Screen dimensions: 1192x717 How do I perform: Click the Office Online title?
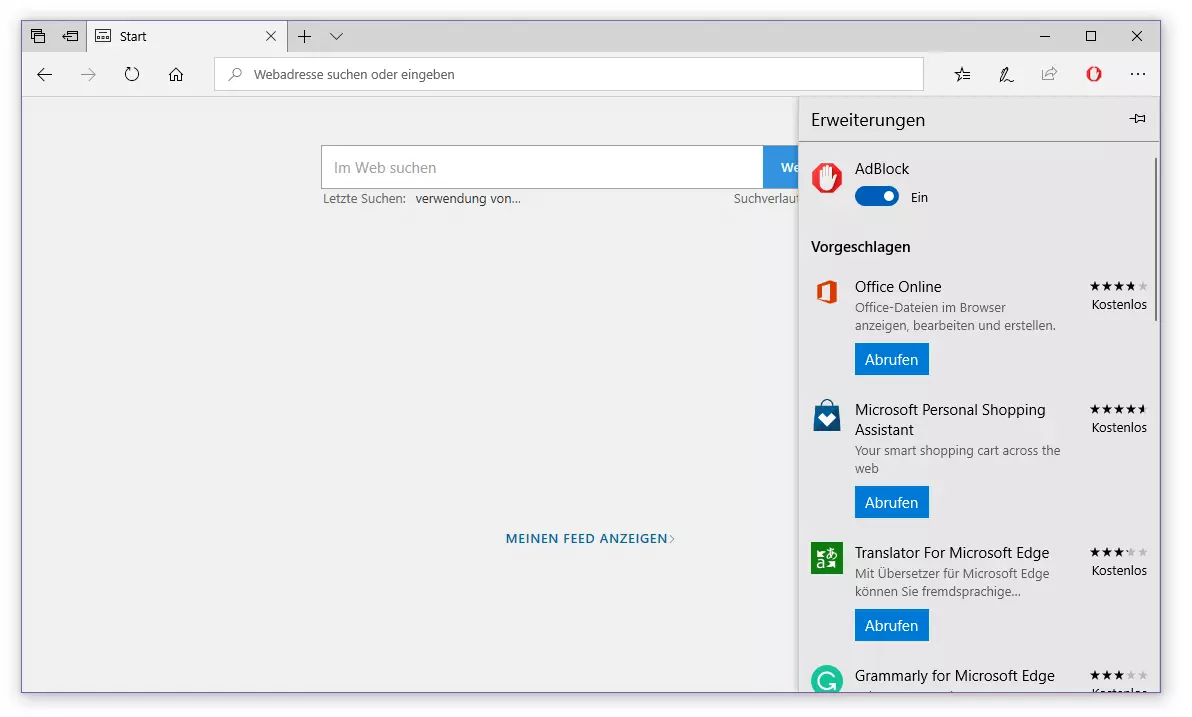[898, 287]
